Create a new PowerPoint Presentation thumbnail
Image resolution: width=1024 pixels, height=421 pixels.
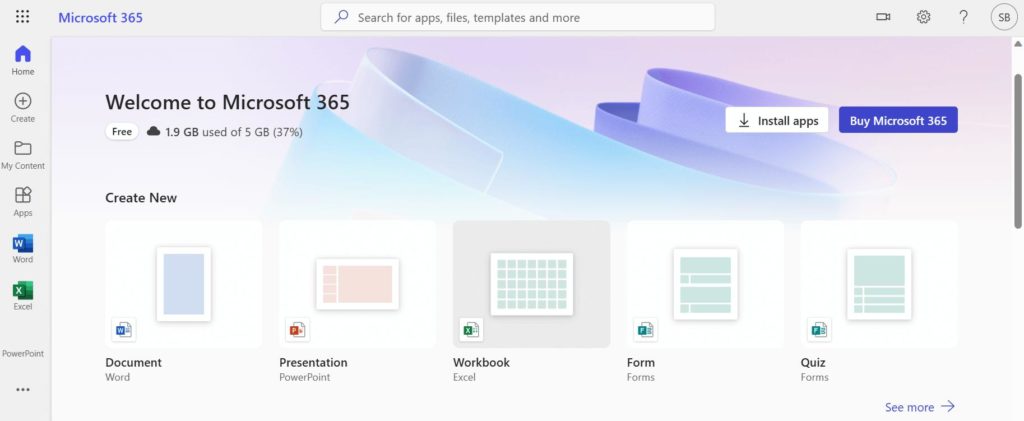click(357, 284)
